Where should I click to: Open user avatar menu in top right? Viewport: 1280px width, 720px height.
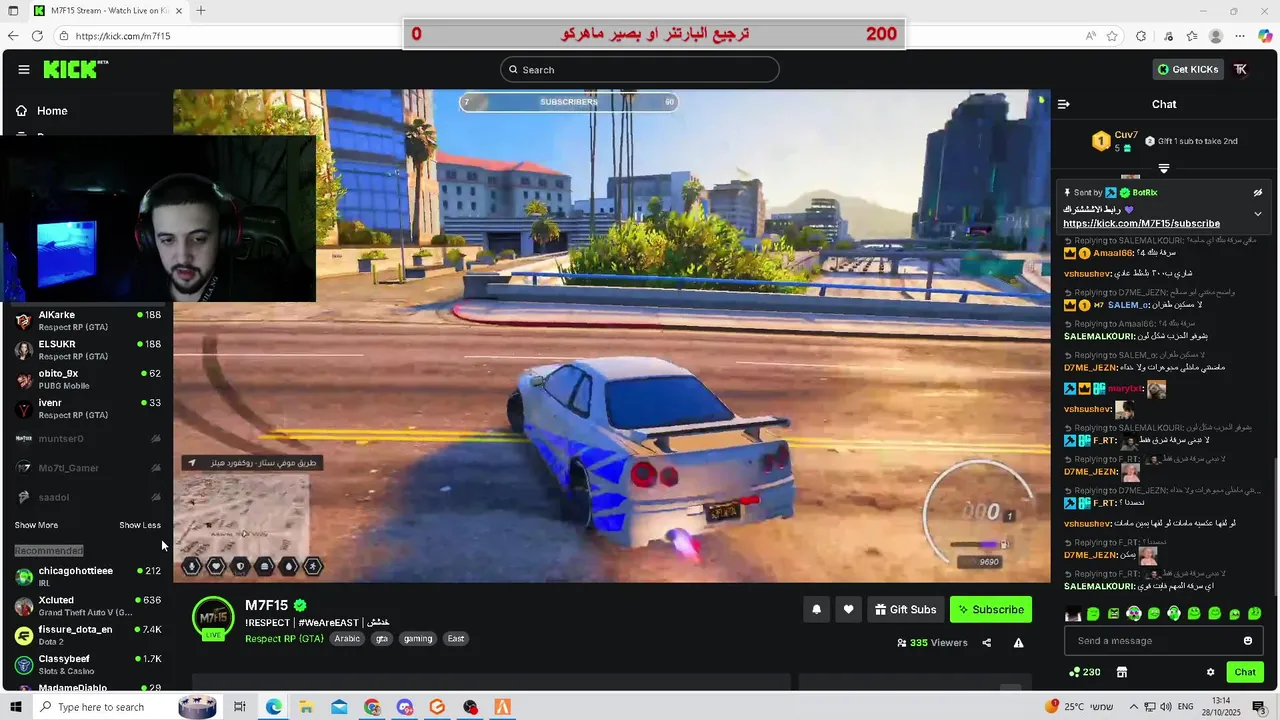[1241, 69]
